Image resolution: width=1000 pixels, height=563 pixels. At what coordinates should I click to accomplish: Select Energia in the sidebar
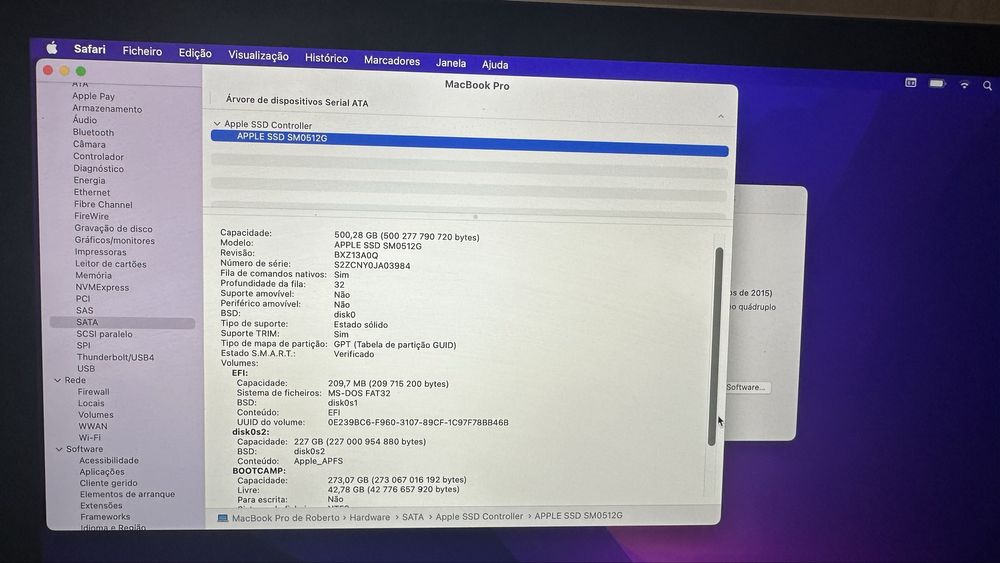click(x=89, y=180)
